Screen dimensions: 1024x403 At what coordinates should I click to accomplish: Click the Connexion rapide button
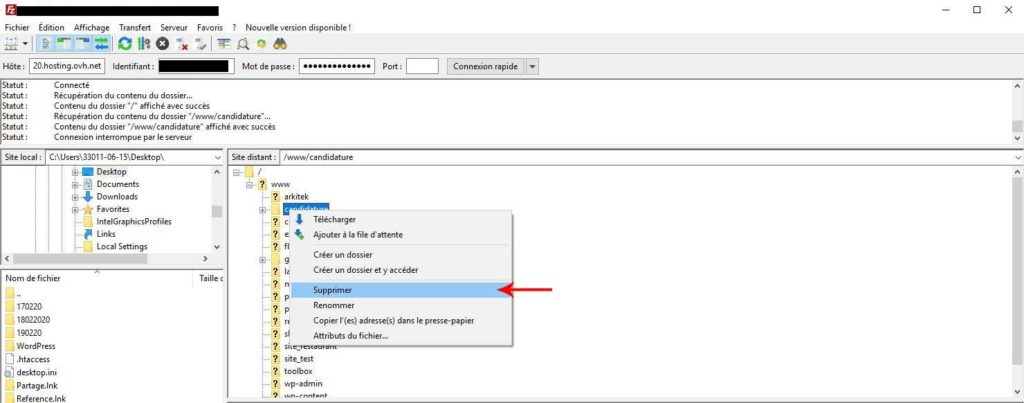(484, 66)
